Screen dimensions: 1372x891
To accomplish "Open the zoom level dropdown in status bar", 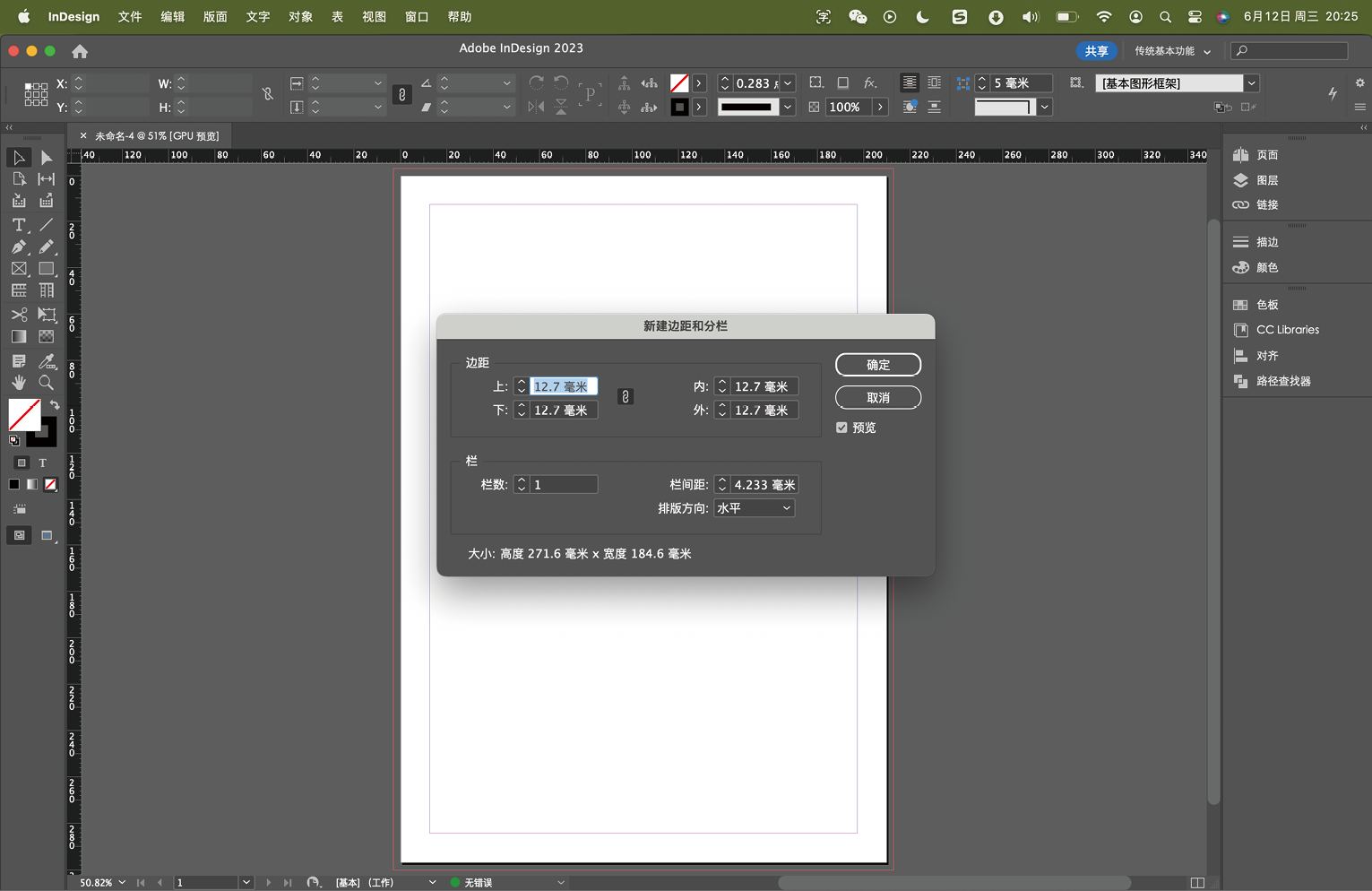I will tap(122, 883).
